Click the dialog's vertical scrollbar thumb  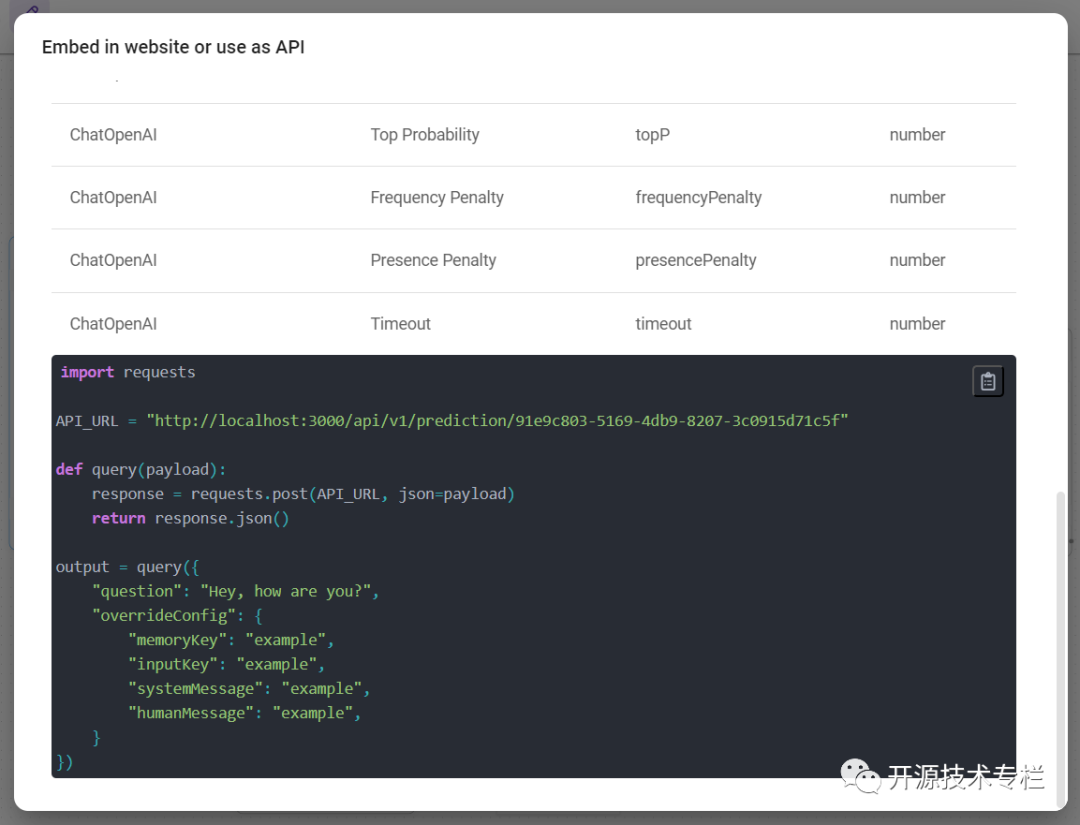tap(1061, 649)
